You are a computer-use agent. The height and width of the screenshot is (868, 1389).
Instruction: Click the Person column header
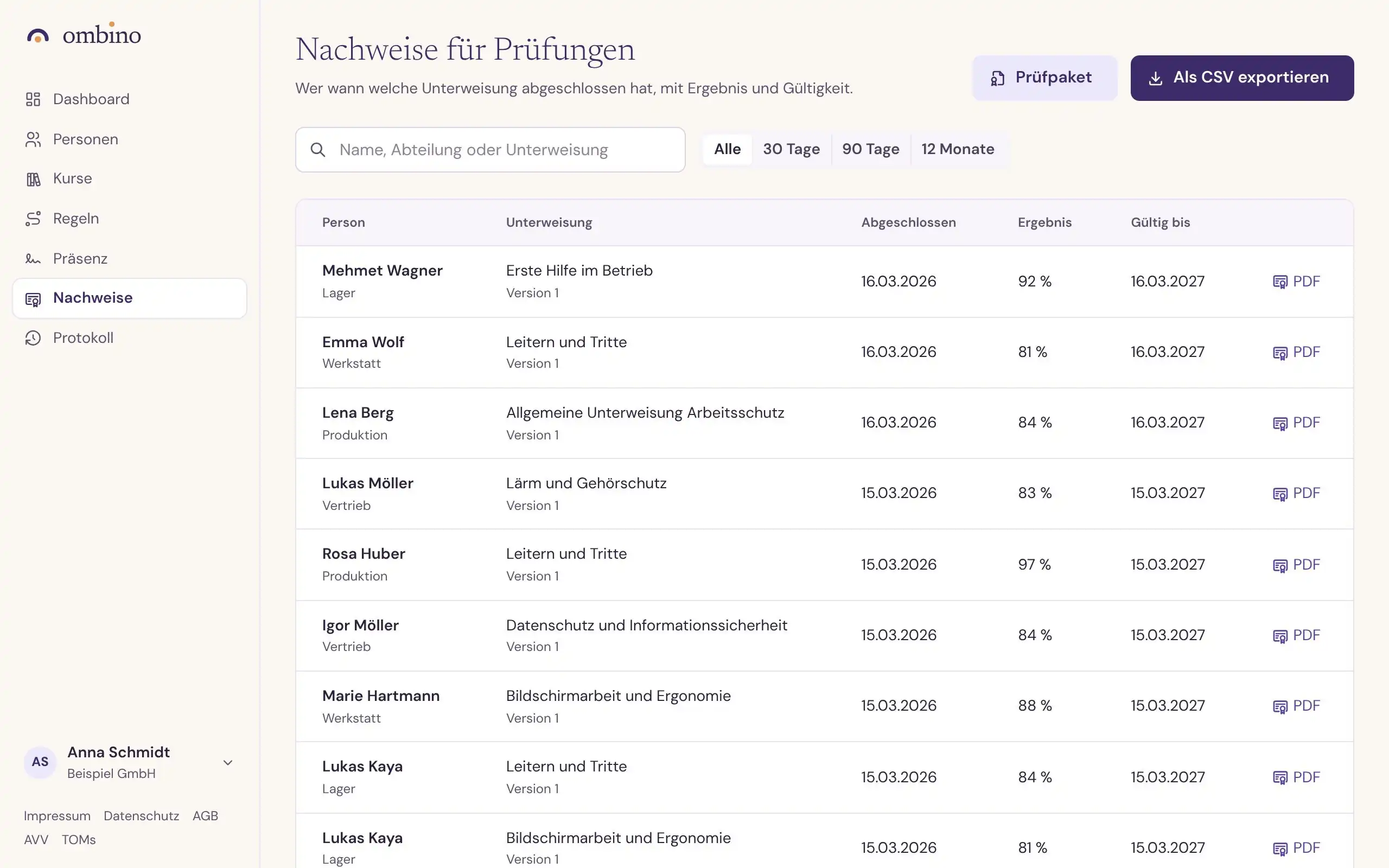pos(343,223)
